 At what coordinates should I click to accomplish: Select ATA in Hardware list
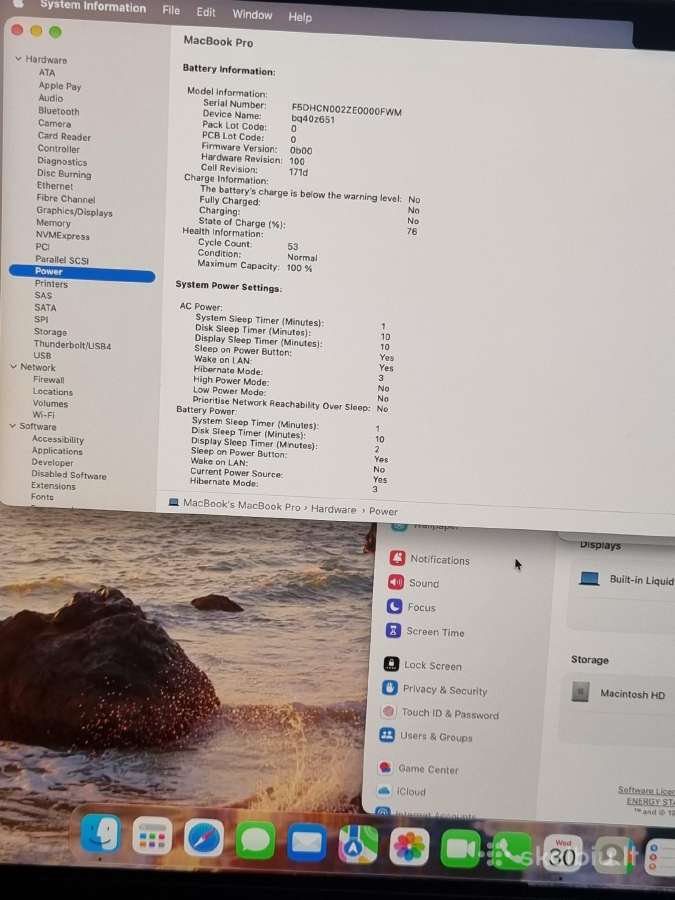[47, 72]
